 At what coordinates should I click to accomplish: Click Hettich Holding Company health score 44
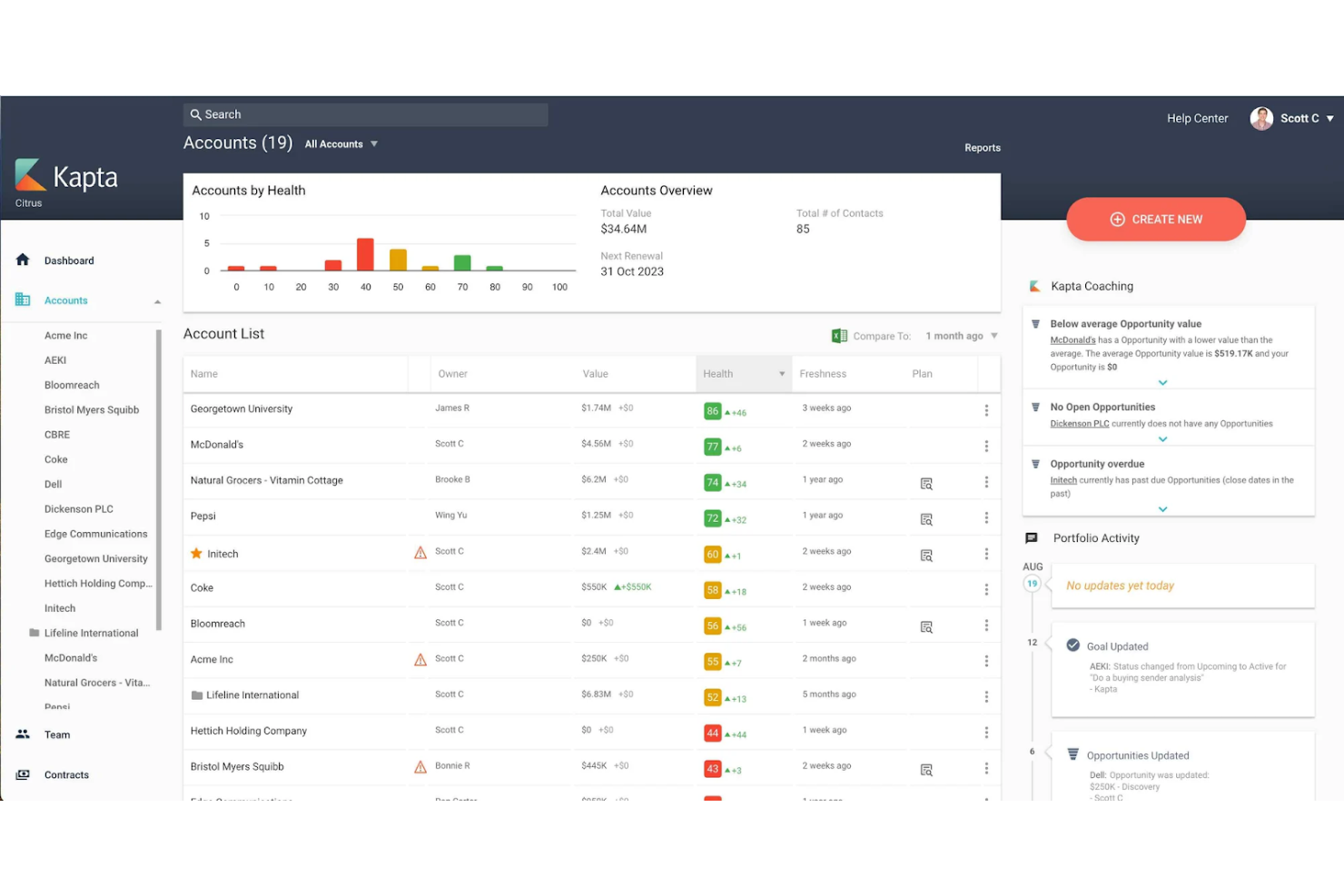pos(713,734)
